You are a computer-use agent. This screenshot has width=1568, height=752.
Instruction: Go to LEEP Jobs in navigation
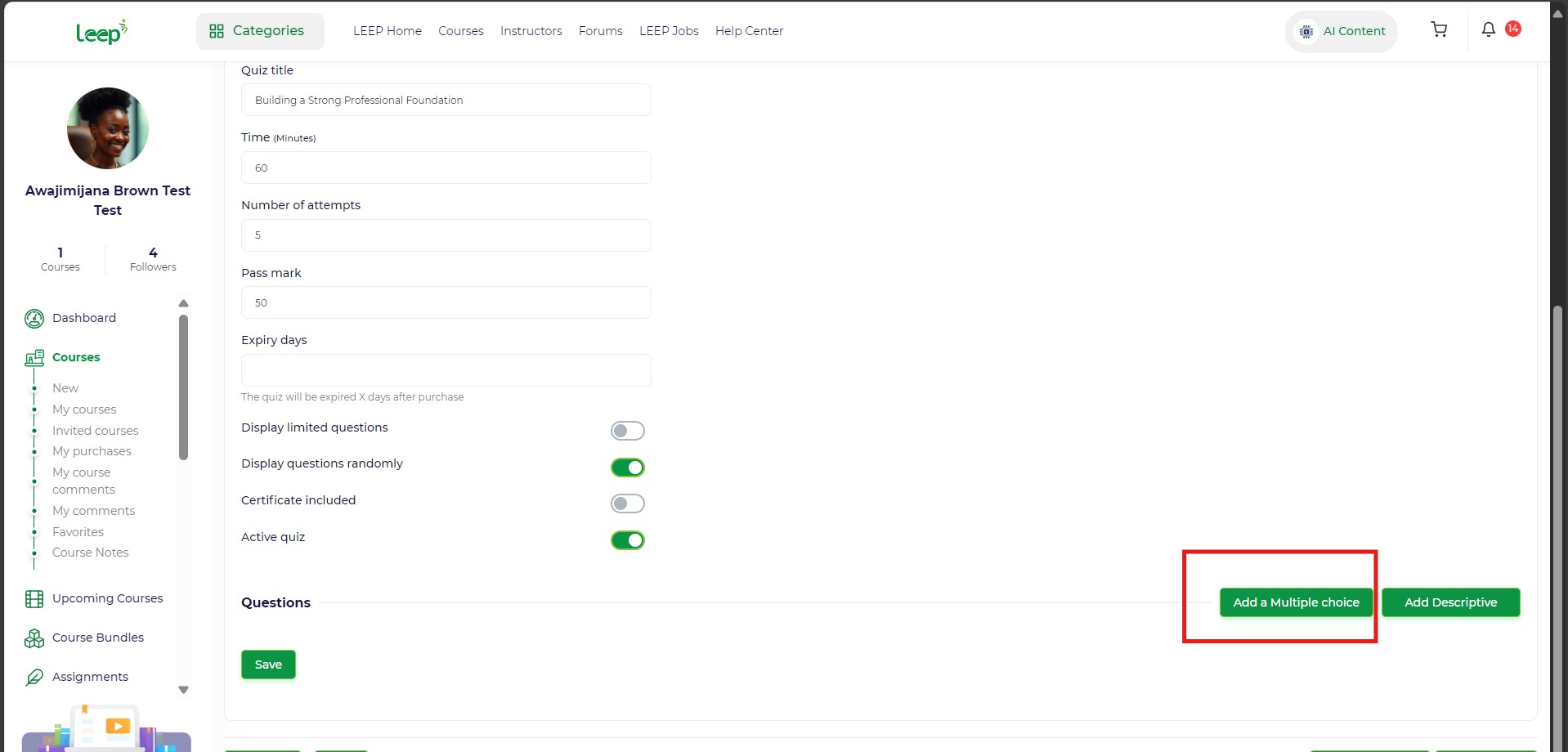tap(668, 31)
